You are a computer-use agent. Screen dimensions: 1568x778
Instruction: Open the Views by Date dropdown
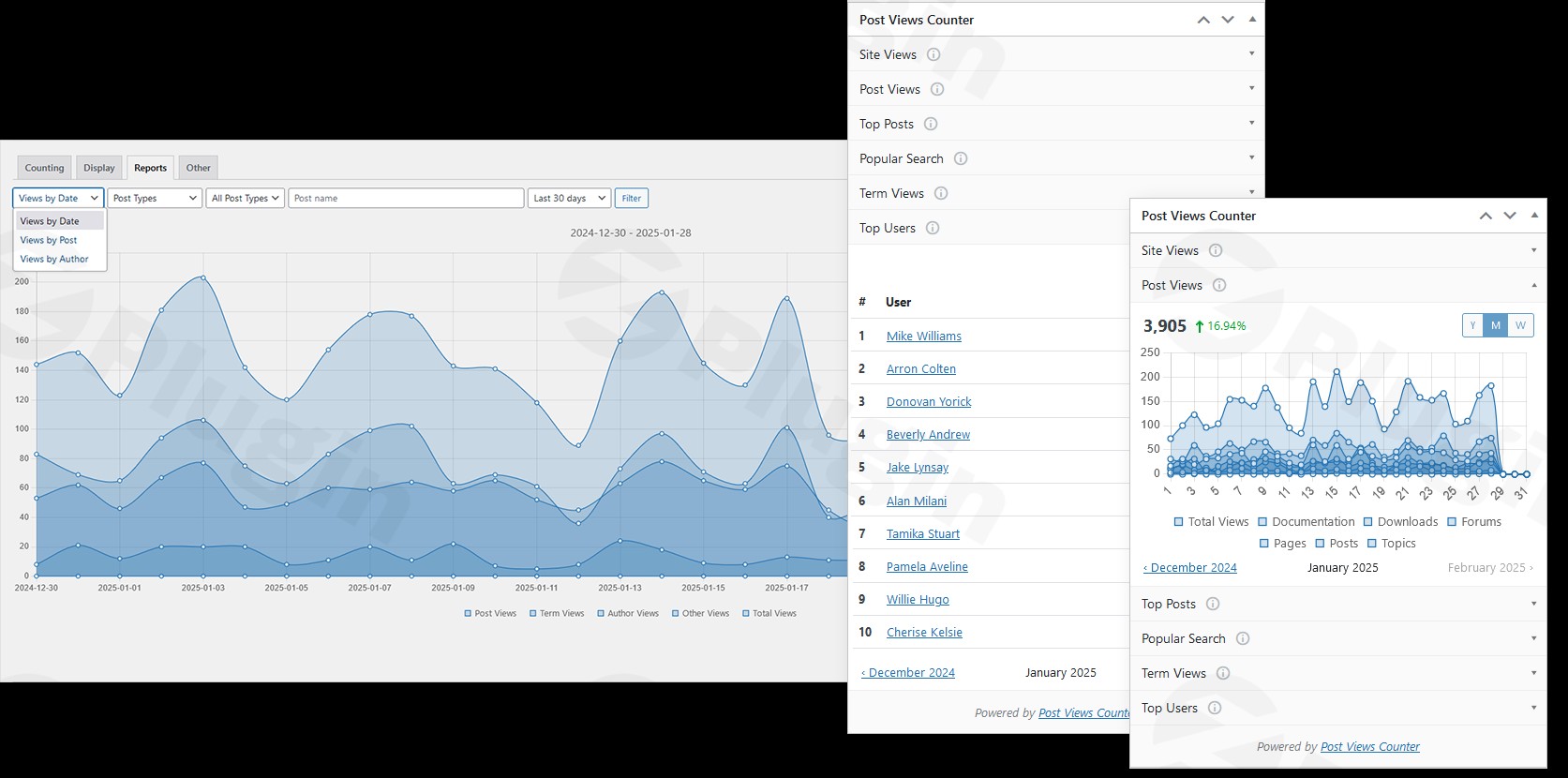(58, 198)
